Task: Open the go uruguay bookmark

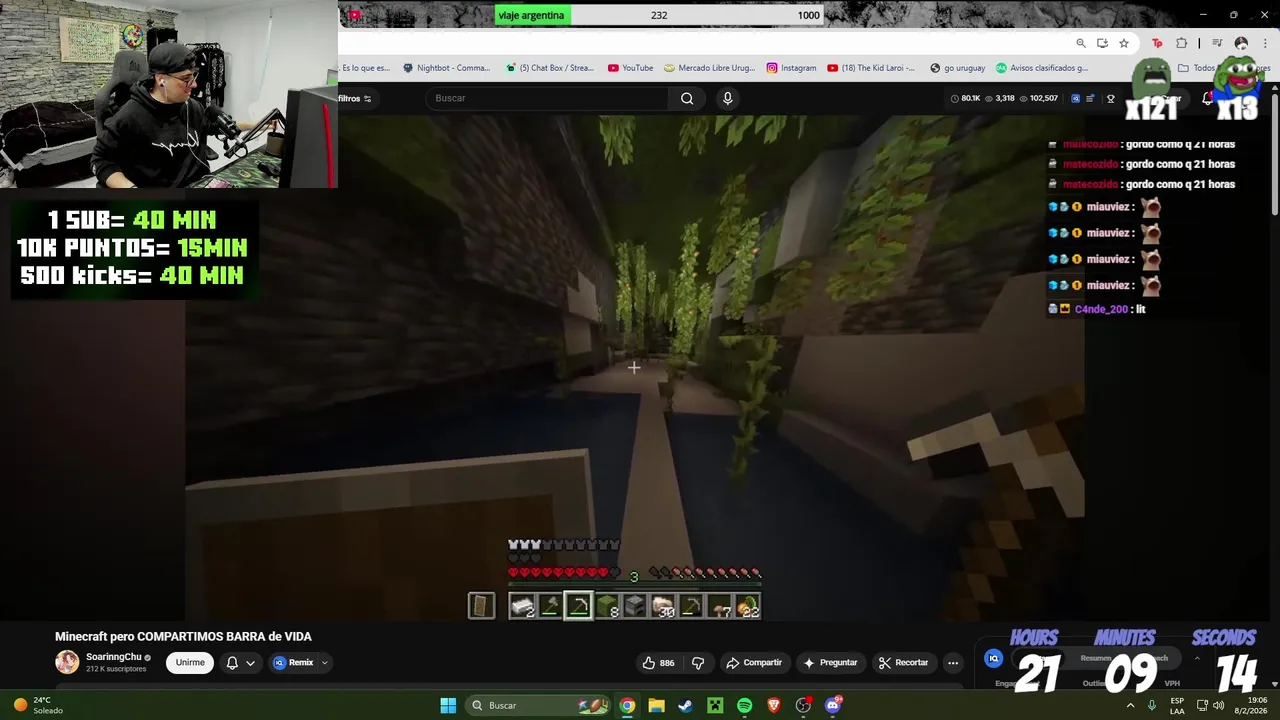Action: pyautogui.click(x=957, y=68)
